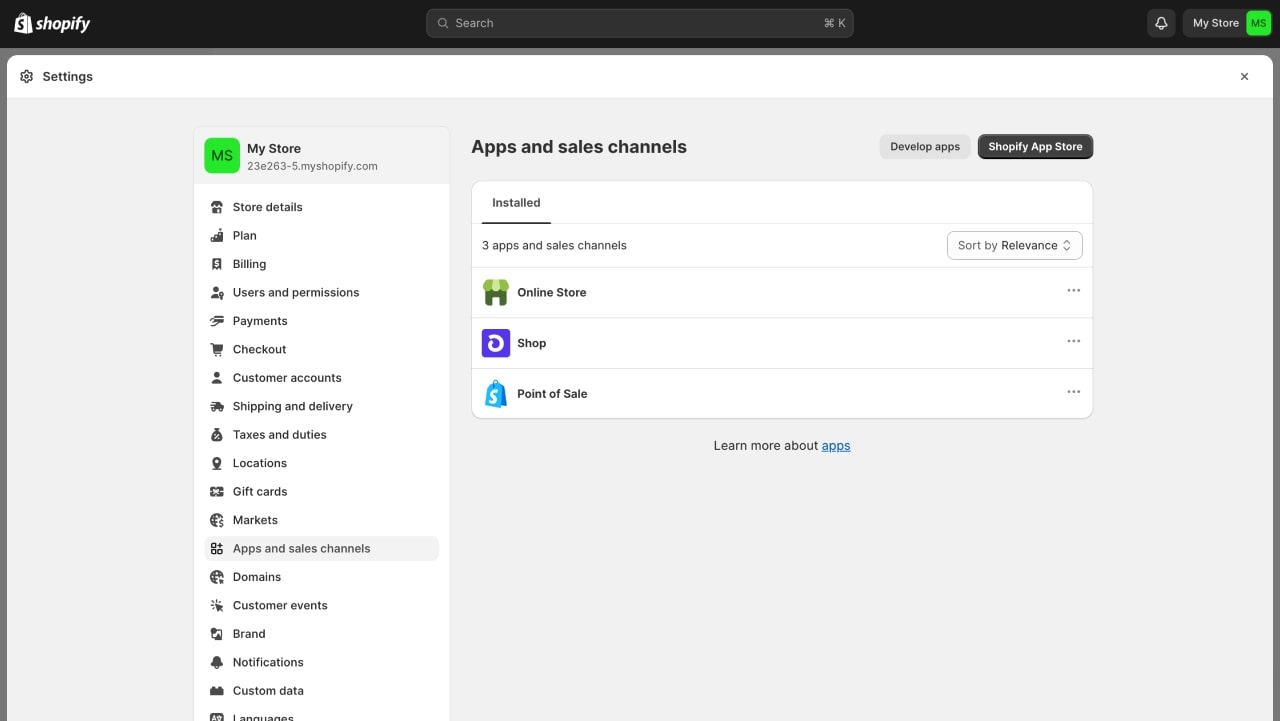Open the Sort by Relevance dropdown

click(x=1014, y=246)
